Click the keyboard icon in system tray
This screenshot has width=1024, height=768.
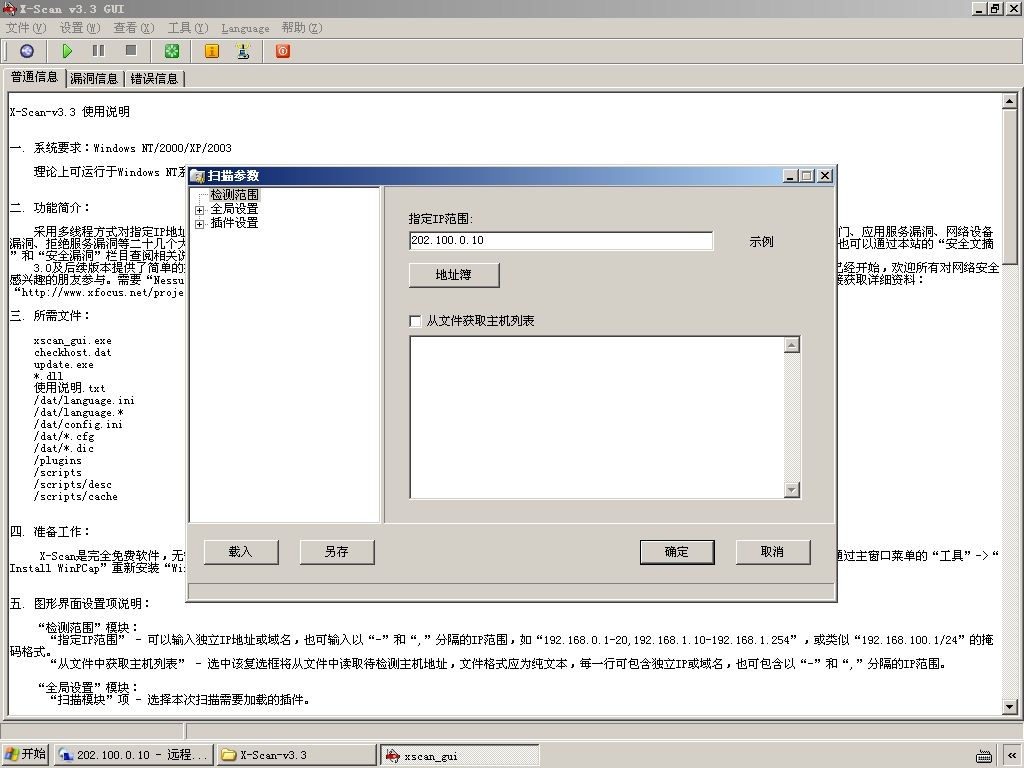[x=984, y=756]
